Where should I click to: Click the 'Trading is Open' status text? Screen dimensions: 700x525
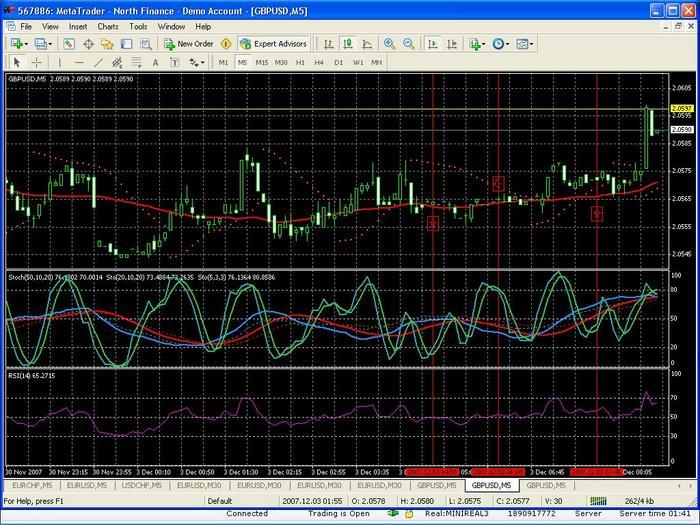point(339,514)
